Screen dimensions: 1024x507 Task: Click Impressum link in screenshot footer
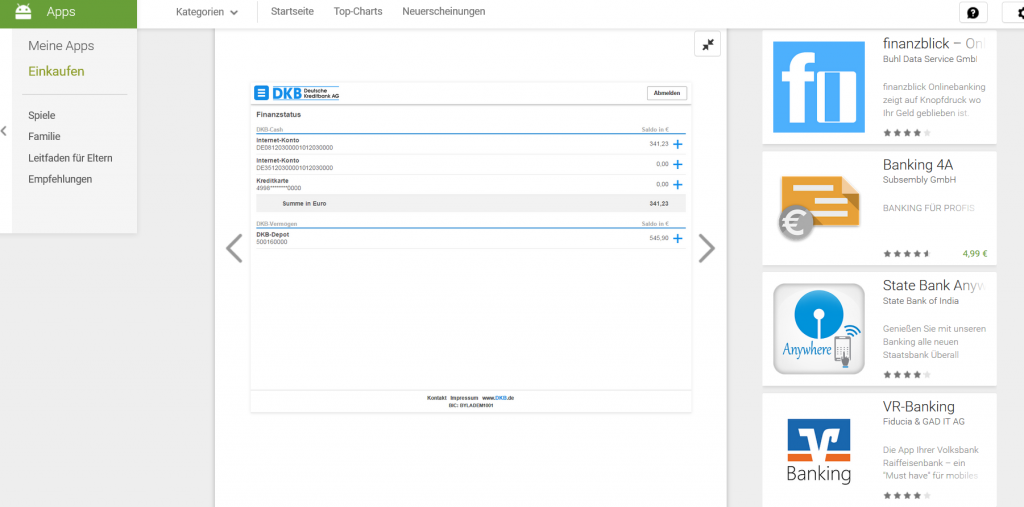[x=464, y=398]
